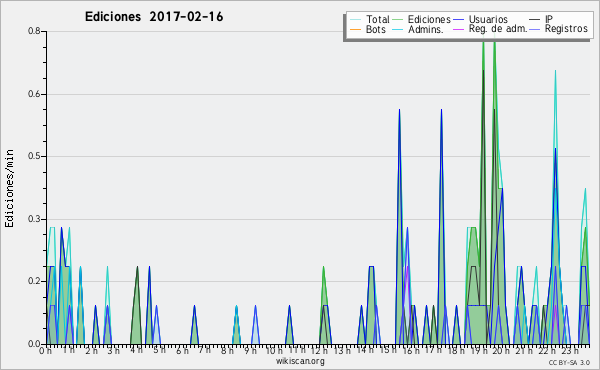Image resolution: width=600 pixels, height=370 pixels.
Task: Click the 19 h x-axis label
Action: 479,351
